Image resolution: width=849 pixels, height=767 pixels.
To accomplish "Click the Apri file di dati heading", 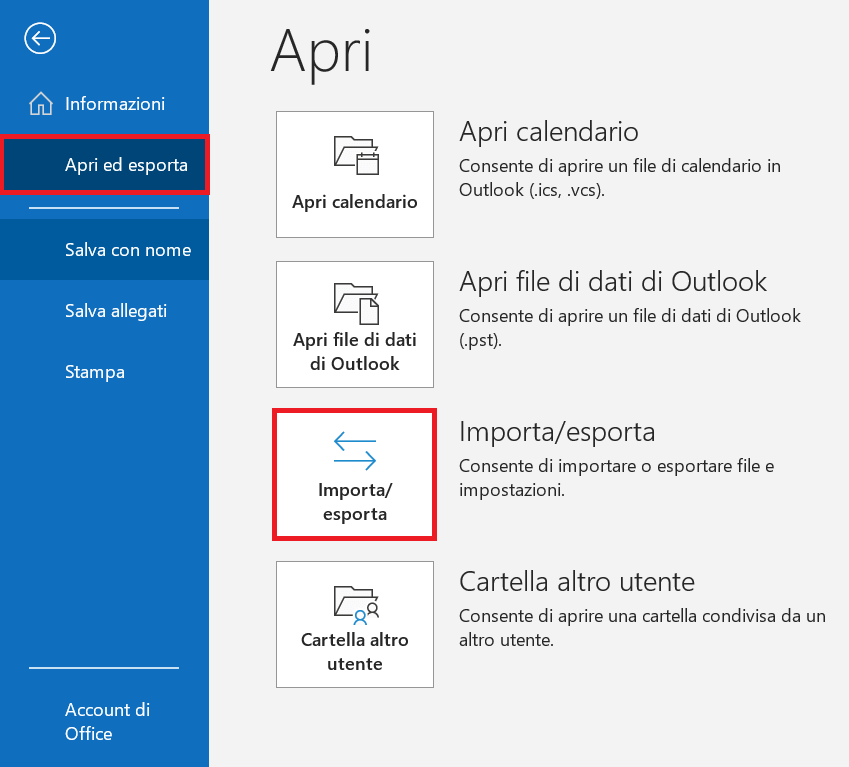I will tap(613, 282).
